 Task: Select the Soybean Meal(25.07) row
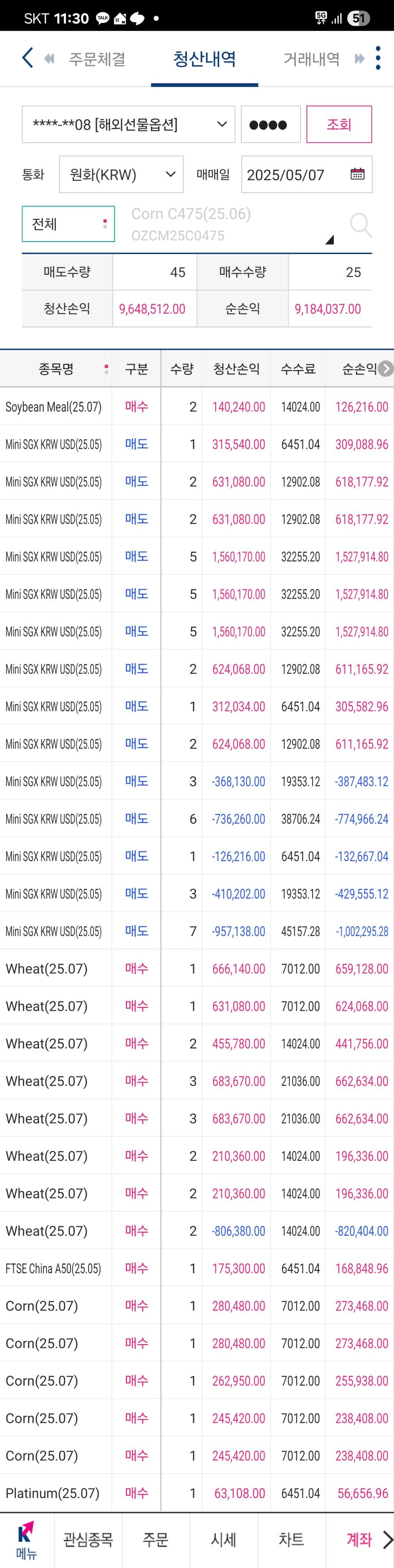197,407
